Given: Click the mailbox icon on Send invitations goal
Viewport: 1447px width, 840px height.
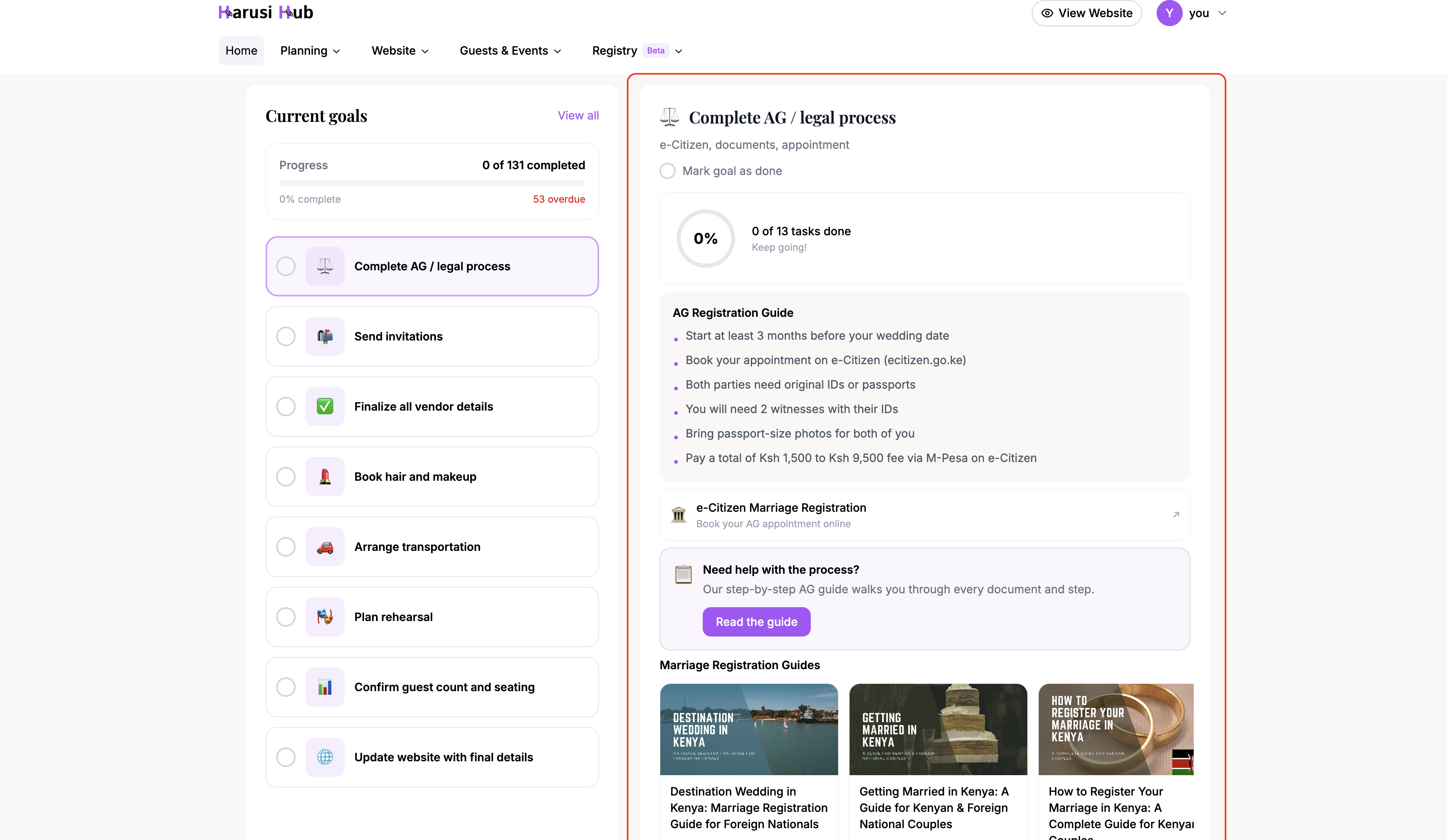Looking at the screenshot, I should 324,336.
